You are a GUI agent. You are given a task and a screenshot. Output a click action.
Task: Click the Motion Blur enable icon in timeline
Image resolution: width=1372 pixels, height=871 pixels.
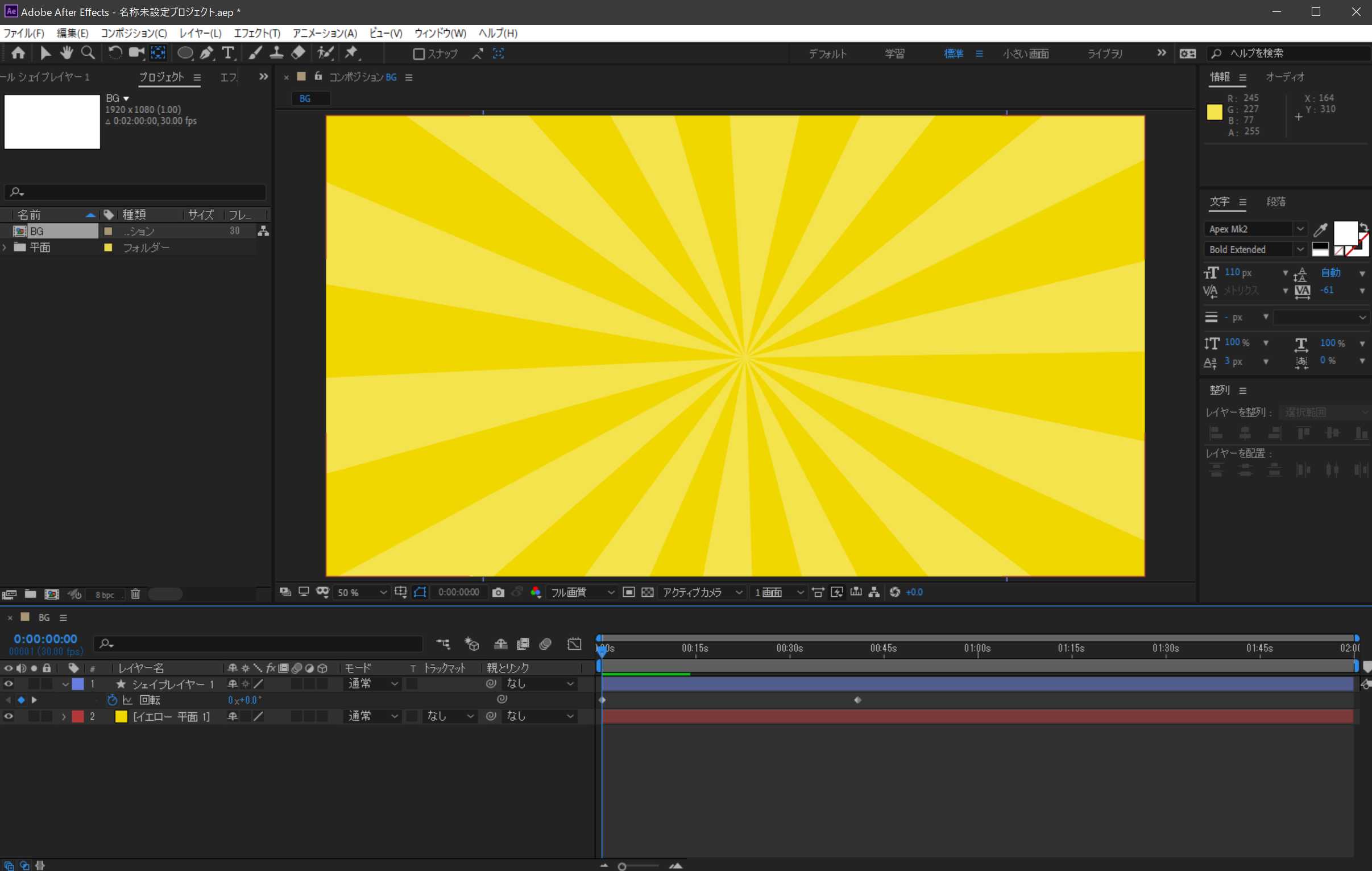coord(545,644)
